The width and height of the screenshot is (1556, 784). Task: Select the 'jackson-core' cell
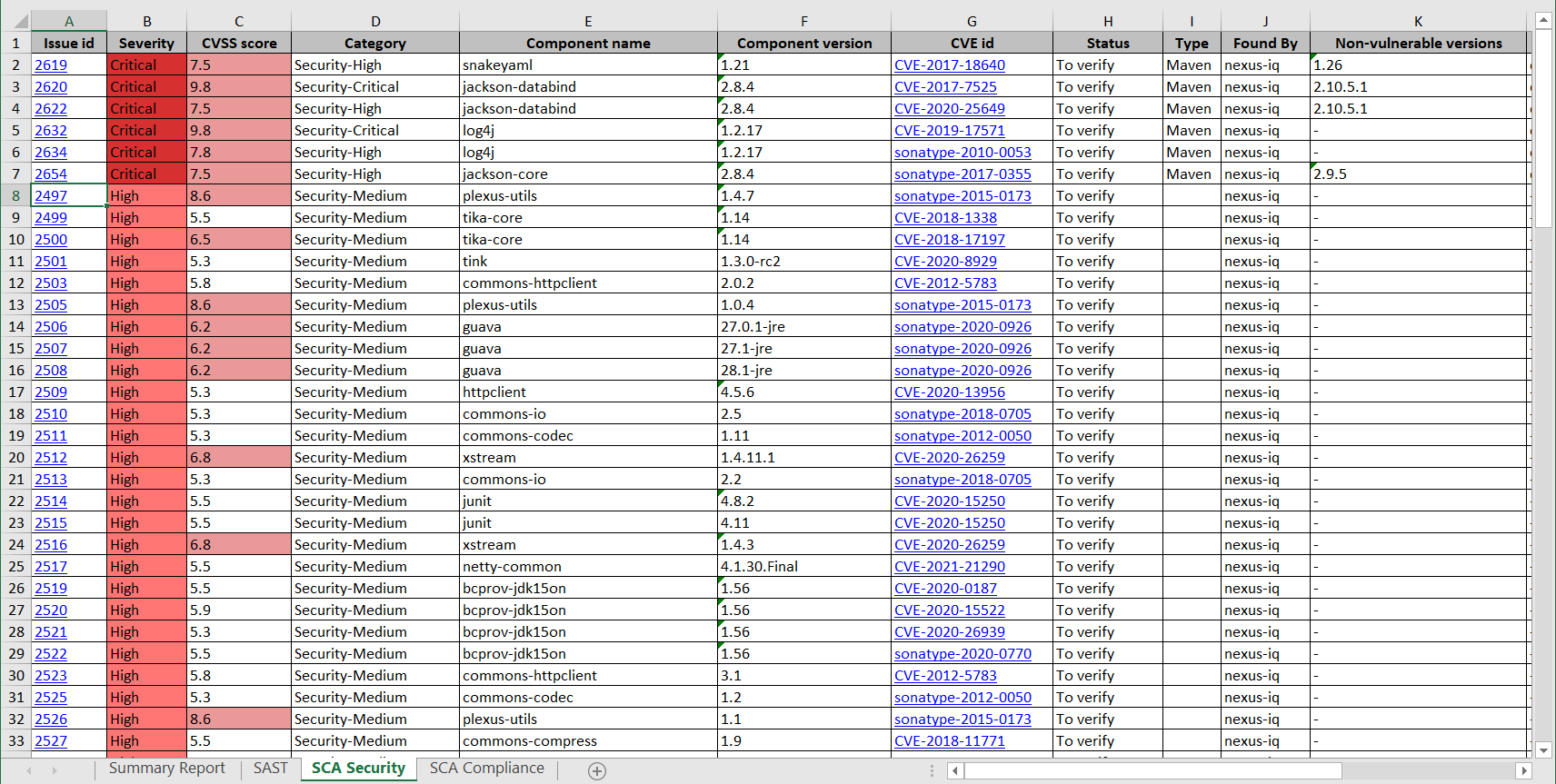pyautogui.click(x=588, y=174)
